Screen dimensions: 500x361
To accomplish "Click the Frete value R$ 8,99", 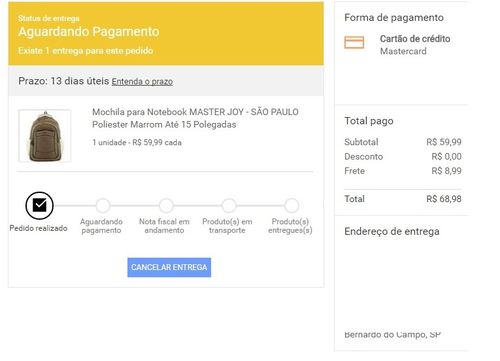I will tap(447, 171).
